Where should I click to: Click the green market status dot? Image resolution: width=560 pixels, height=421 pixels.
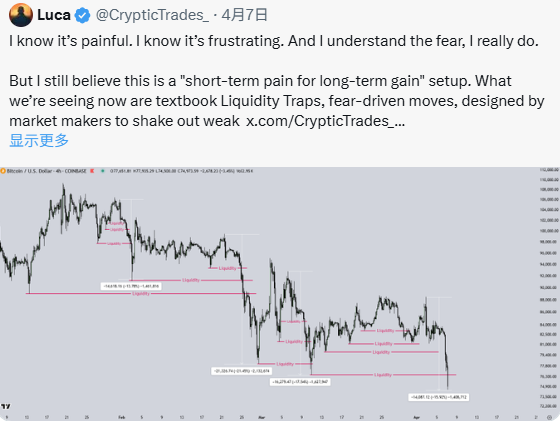pos(103,171)
